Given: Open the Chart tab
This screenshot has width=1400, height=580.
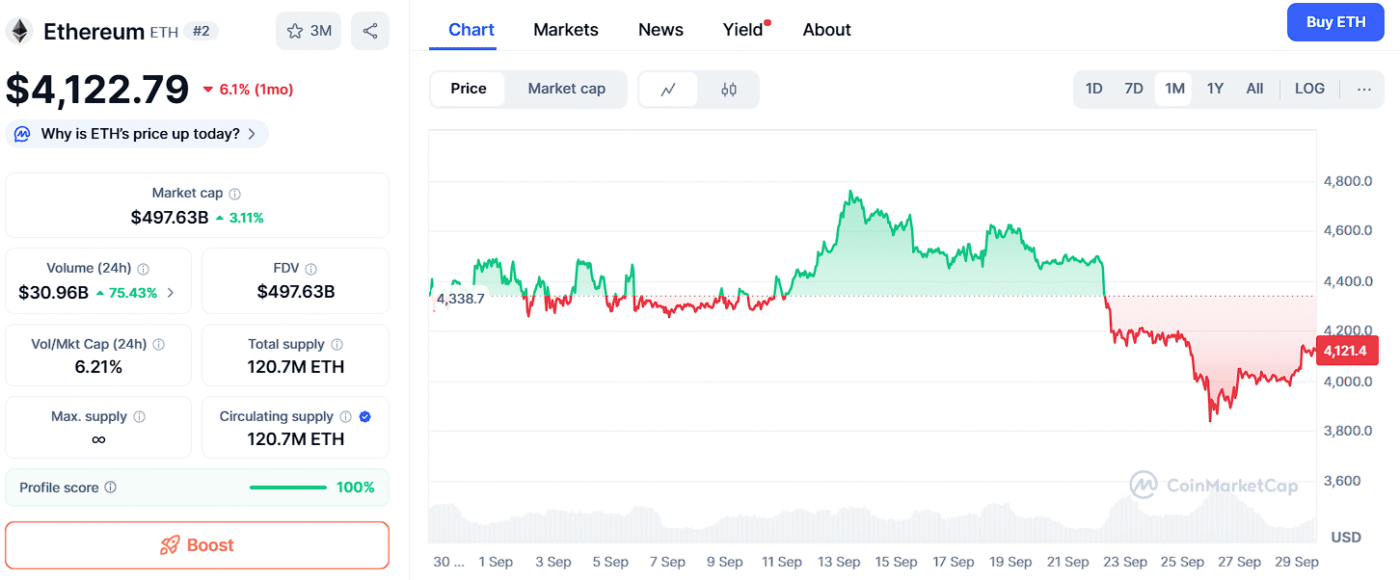Looking at the screenshot, I should [471, 30].
